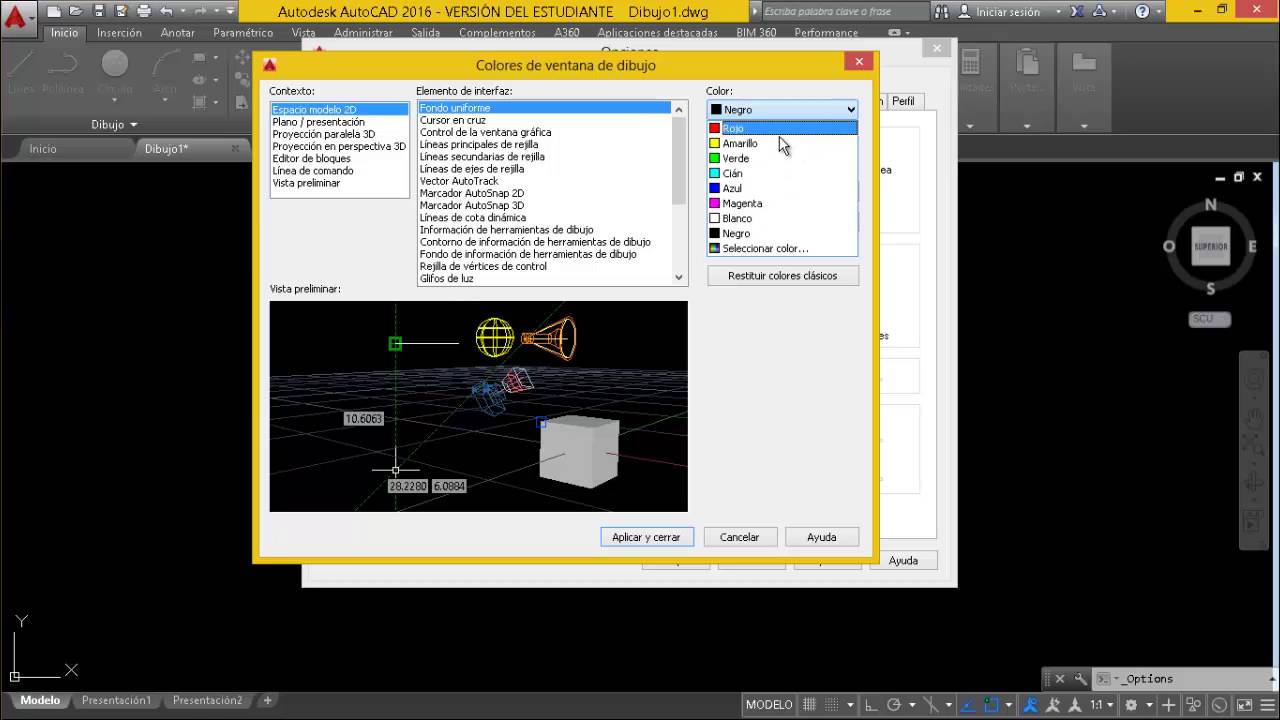This screenshot has width=1280, height=720.
Task: Click the New file icon in quick access toolbar
Action: pos(54,12)
